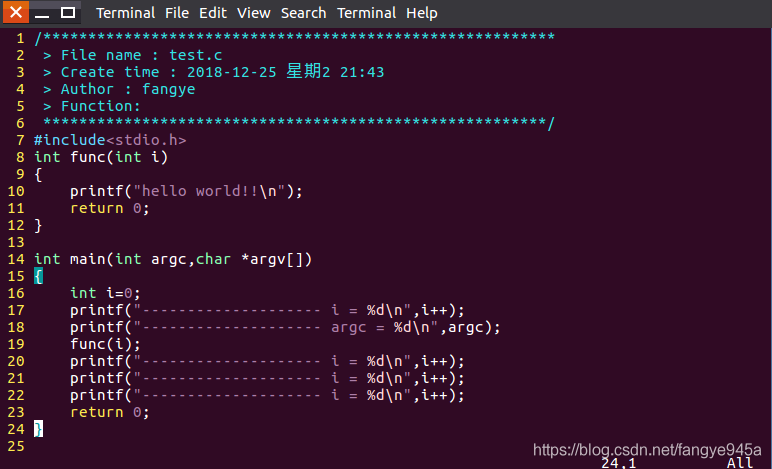Open the Edit menu
772x469 pixels.
213,13
